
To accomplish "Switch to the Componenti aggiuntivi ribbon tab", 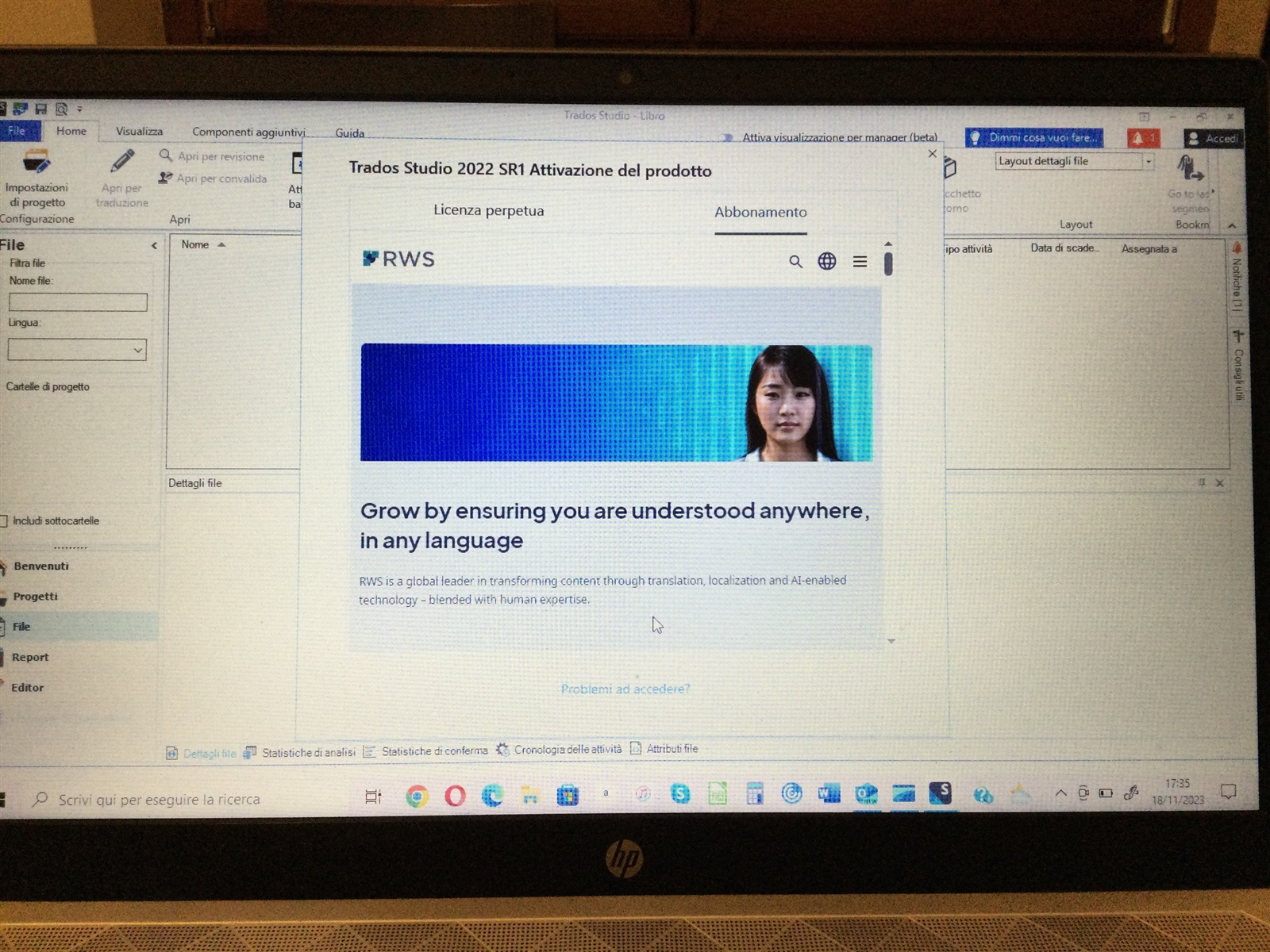I will pos(248,131).
